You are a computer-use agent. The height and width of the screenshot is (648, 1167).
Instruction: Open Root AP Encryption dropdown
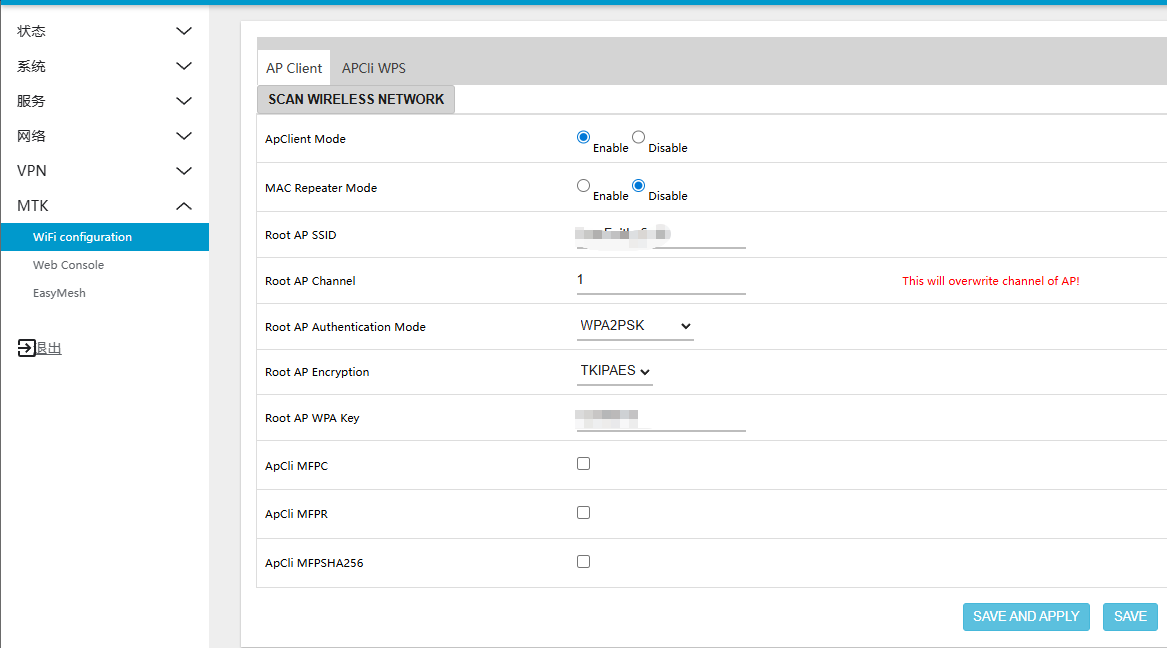click(615, 371)
